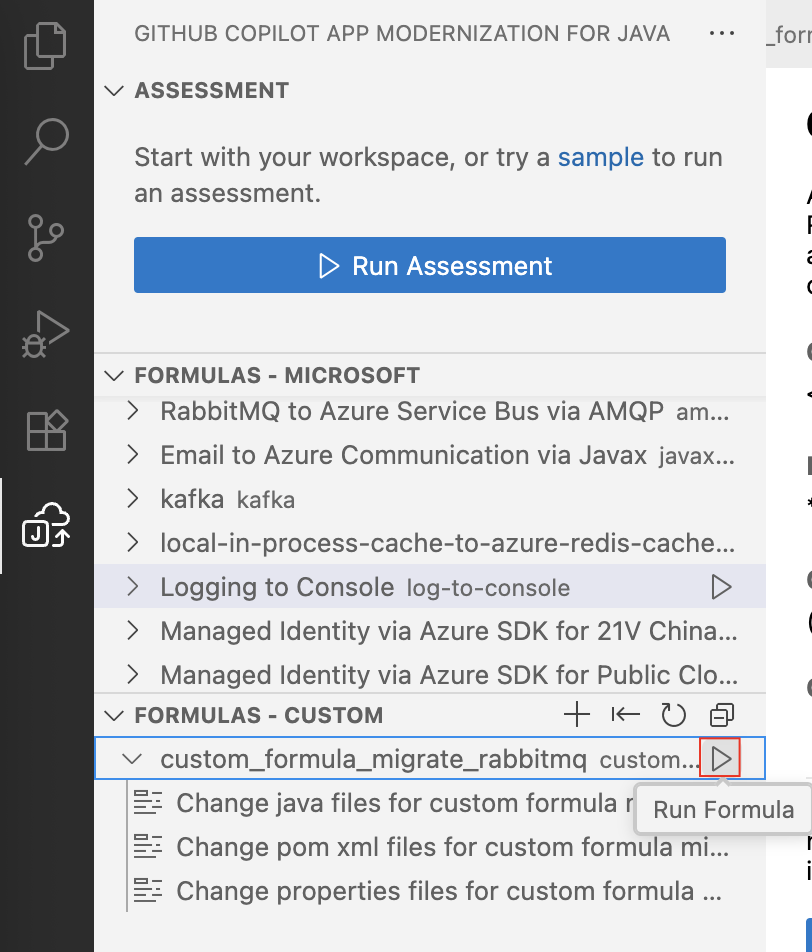The width and height of the screenshot is (812, 952).
Task: Expand local-in-process-cache-to-azure-redis-cache formula
Action: (x=132, y=542)
